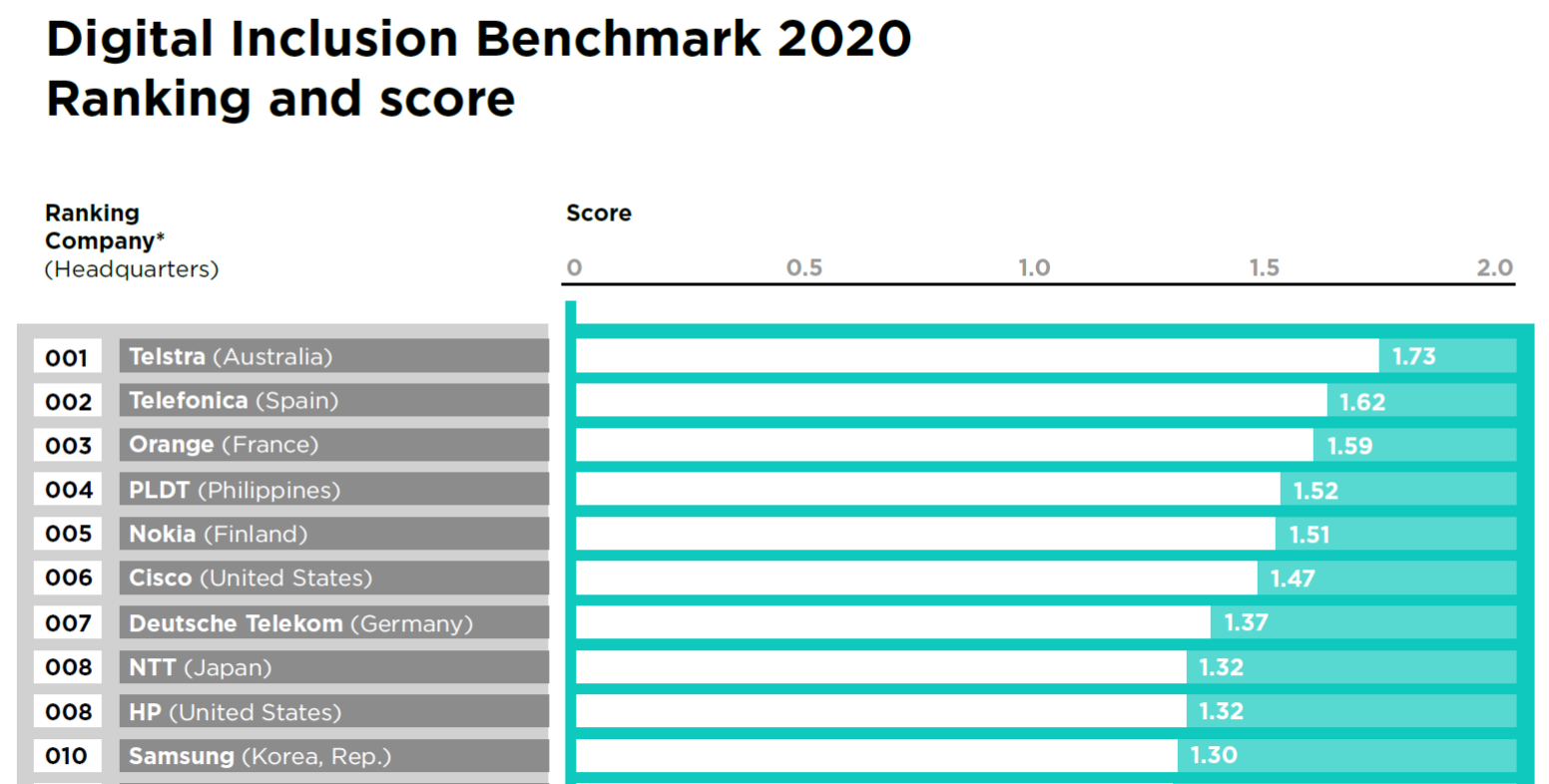
Task: Select the 1.47 score for Cisco
Action: [x=1292, y=579]
